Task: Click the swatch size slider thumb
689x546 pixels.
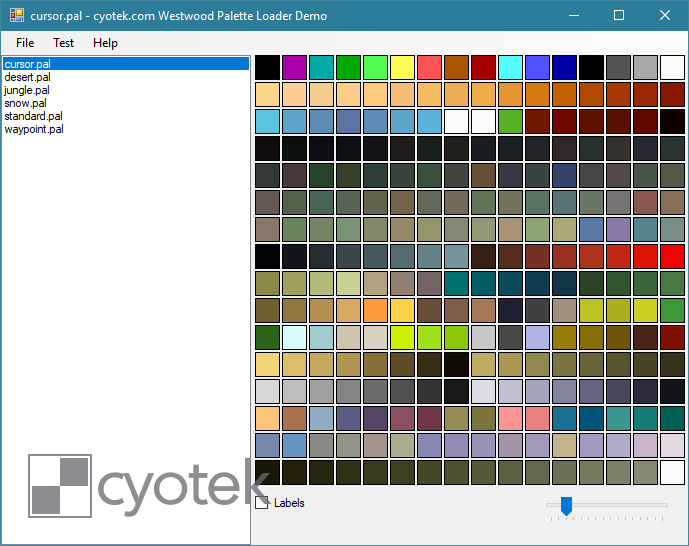Action: click(566, 506)
